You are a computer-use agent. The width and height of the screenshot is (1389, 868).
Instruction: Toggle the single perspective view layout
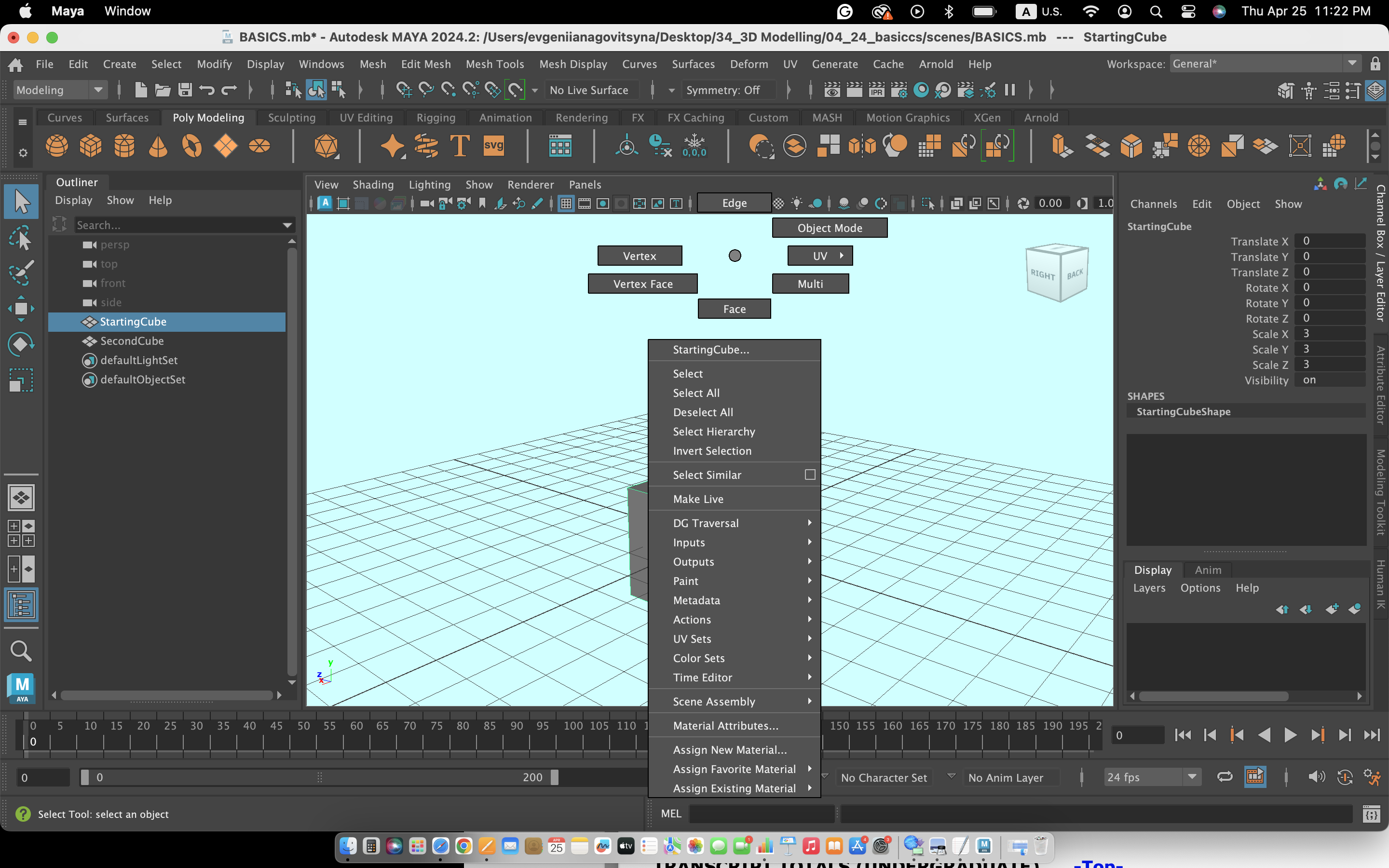pos(21,498)
